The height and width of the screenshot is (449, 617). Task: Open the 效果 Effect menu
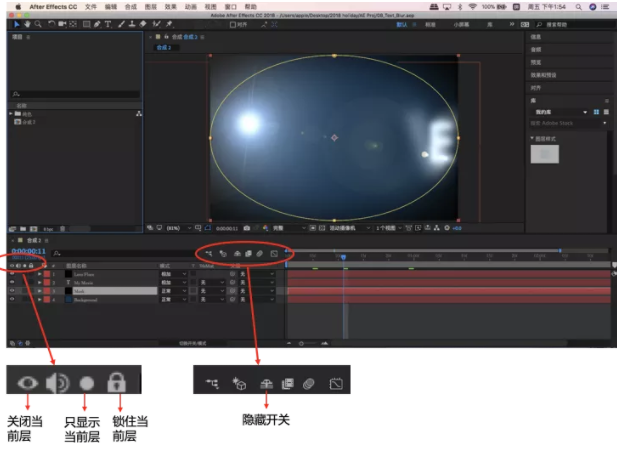170,7
